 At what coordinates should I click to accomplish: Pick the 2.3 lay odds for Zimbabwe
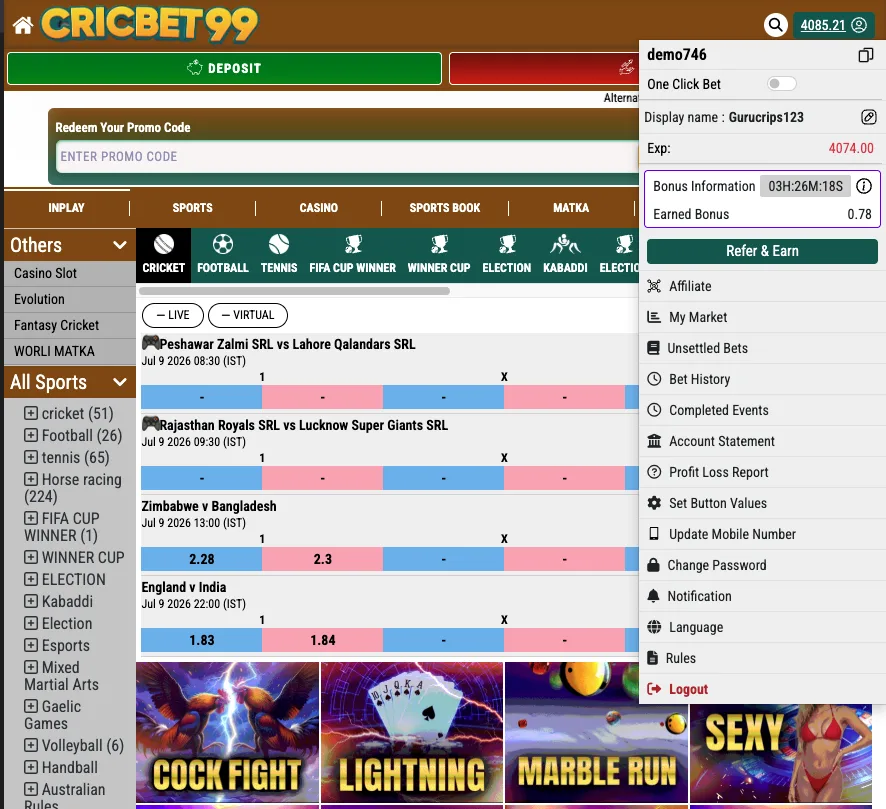pyautogui.click(x=323, y=559)
